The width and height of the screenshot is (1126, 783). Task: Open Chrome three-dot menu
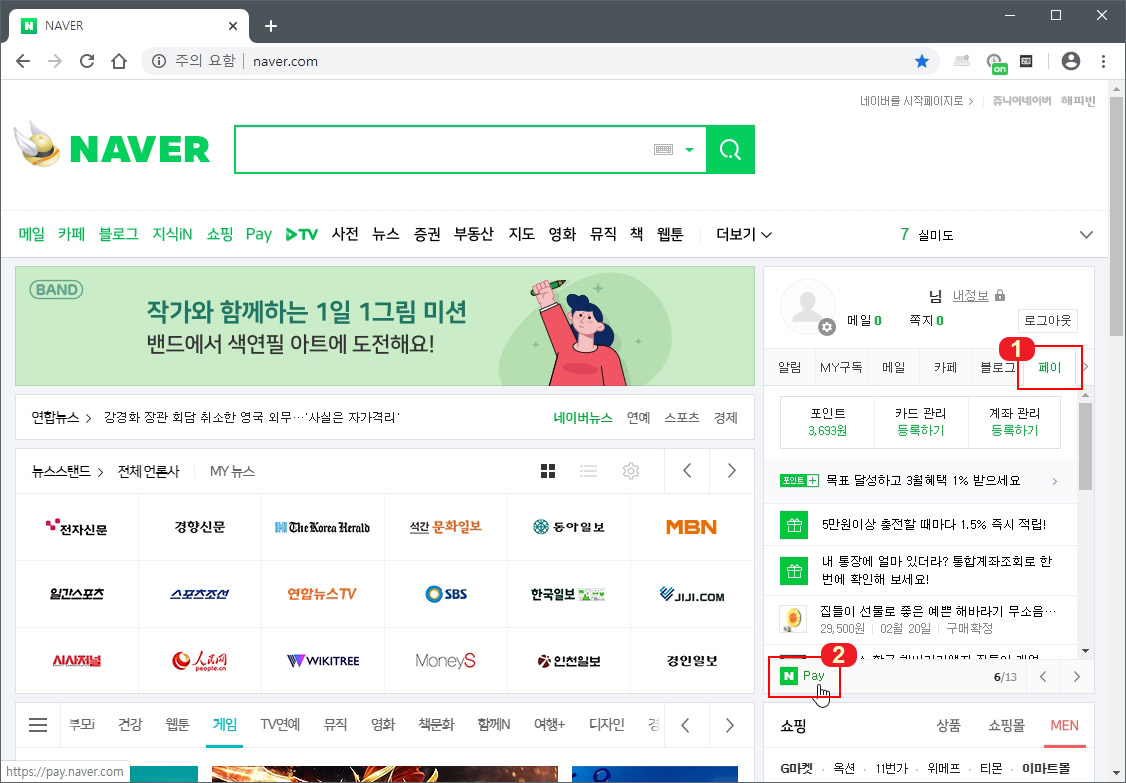1104,61
